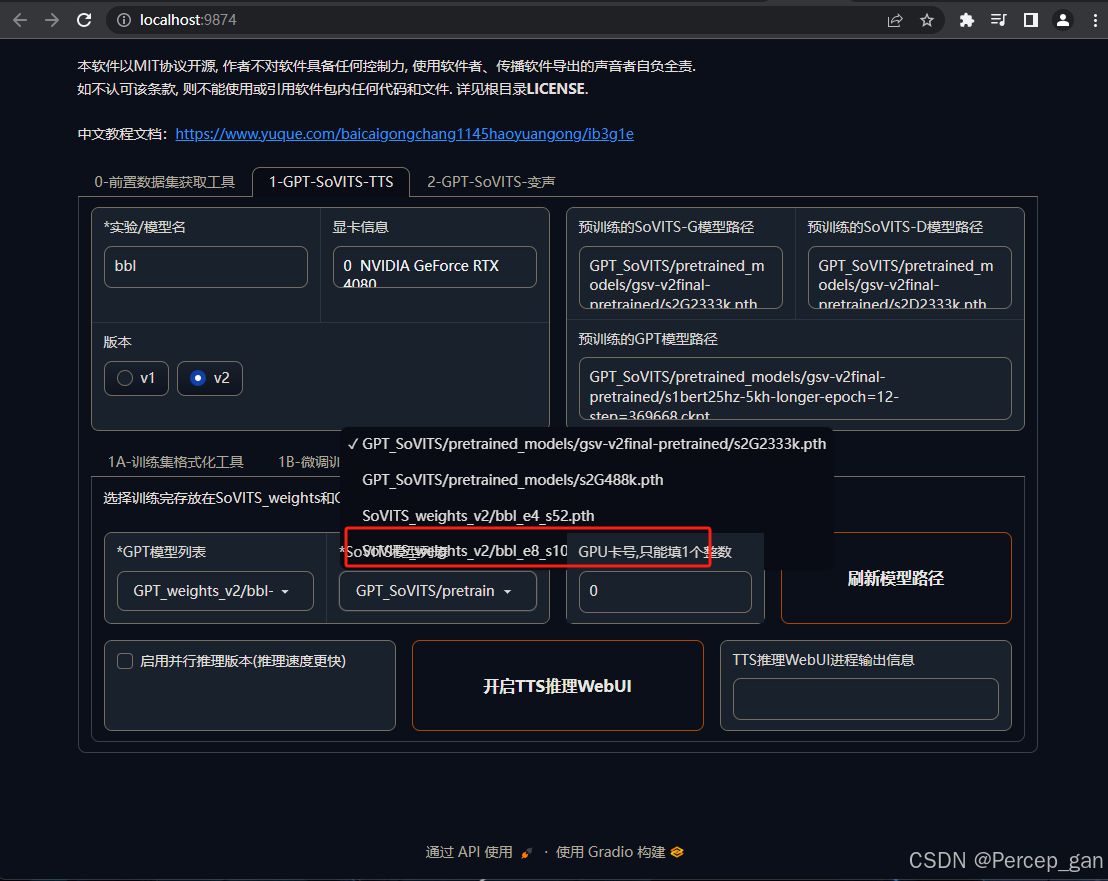Screen dimensions: 1108x881
Task: Edit pretrained SoVITS-D model path field
Action: 909,278
